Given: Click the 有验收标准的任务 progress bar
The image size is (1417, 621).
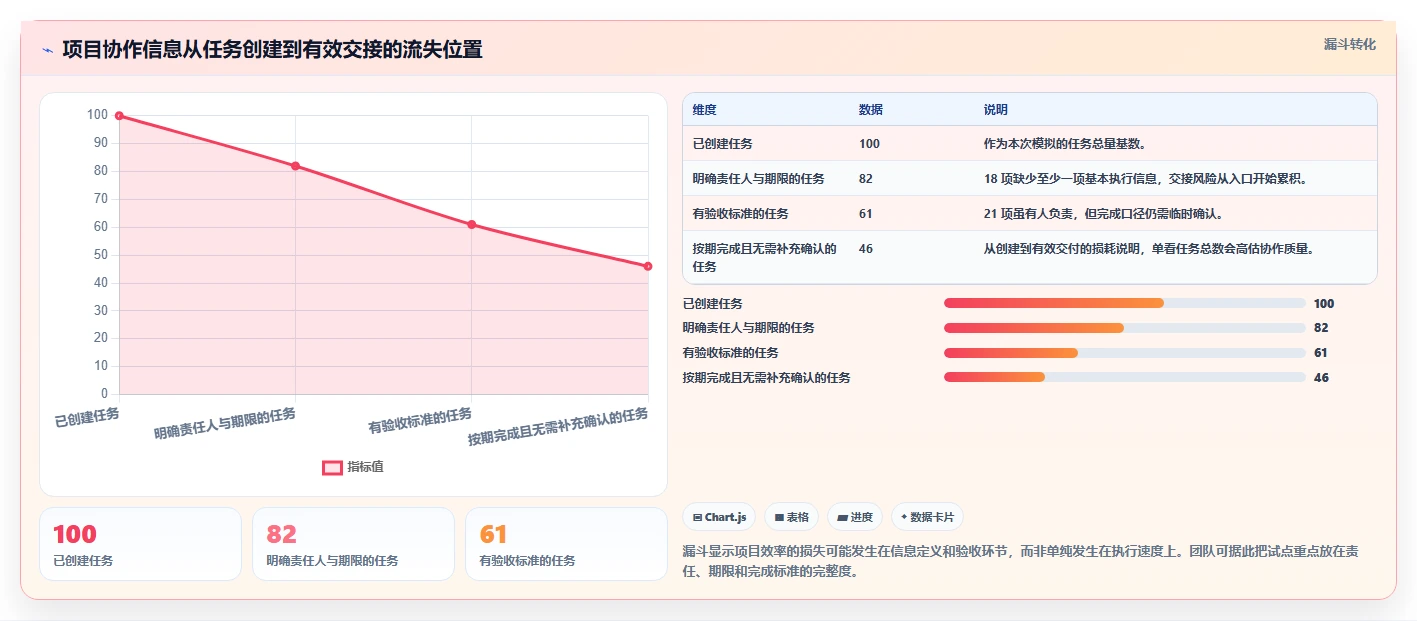Looking at the screenshot, I should (1124, 352).
